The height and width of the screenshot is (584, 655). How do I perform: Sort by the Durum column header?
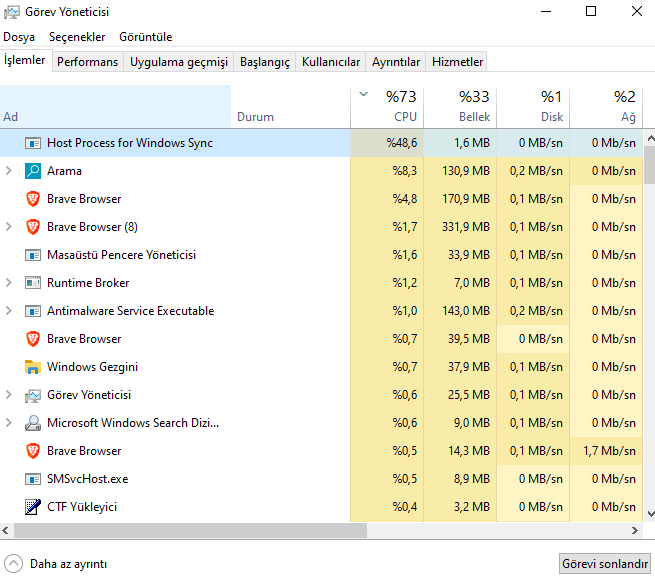click(291, 107)
